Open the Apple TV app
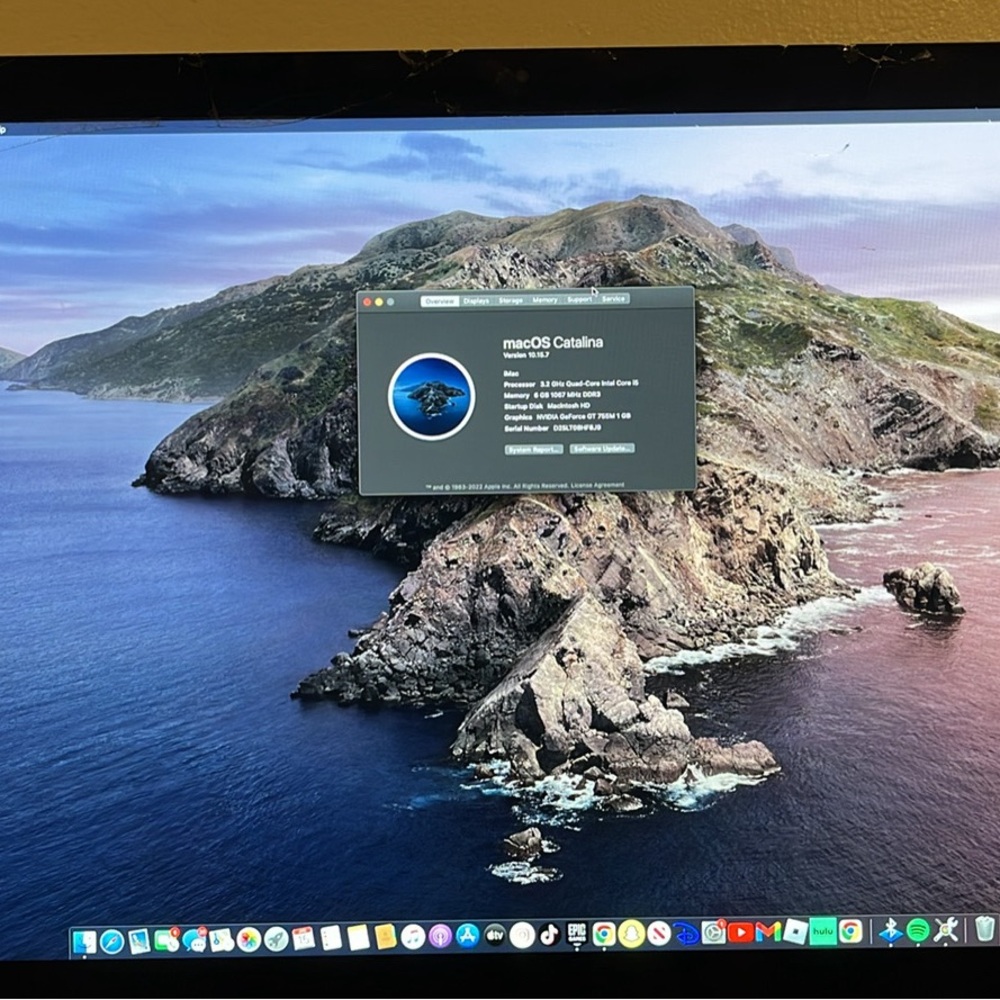The height and width of the screenshot is (1000, 1000). 495,936
